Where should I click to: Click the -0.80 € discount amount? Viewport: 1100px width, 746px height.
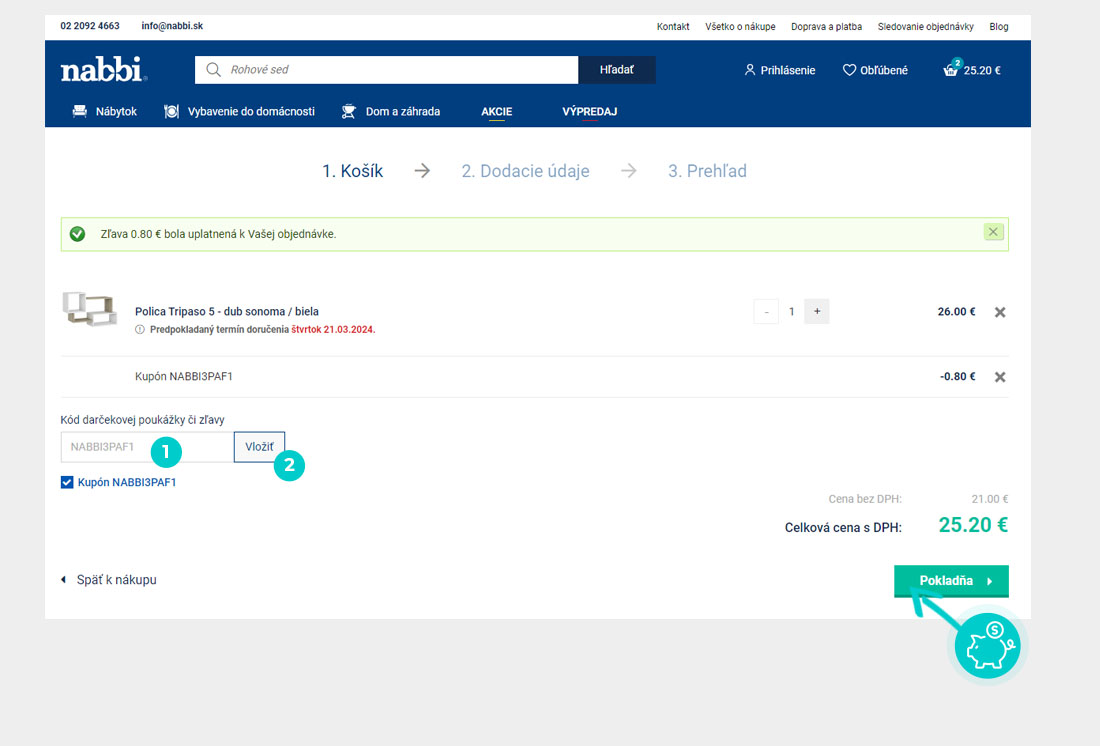(958, 376)
